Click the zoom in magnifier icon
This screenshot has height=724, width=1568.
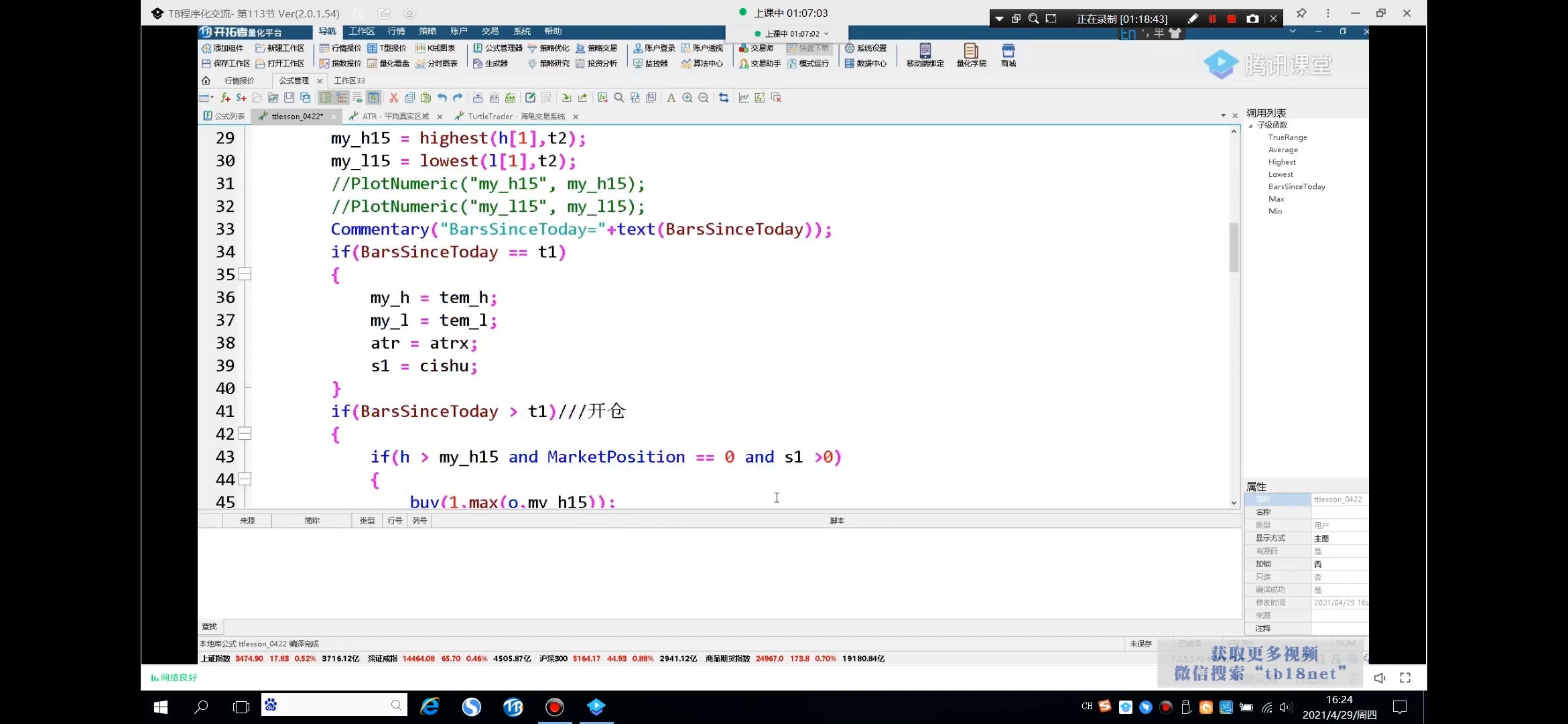(x=688, y=98)
